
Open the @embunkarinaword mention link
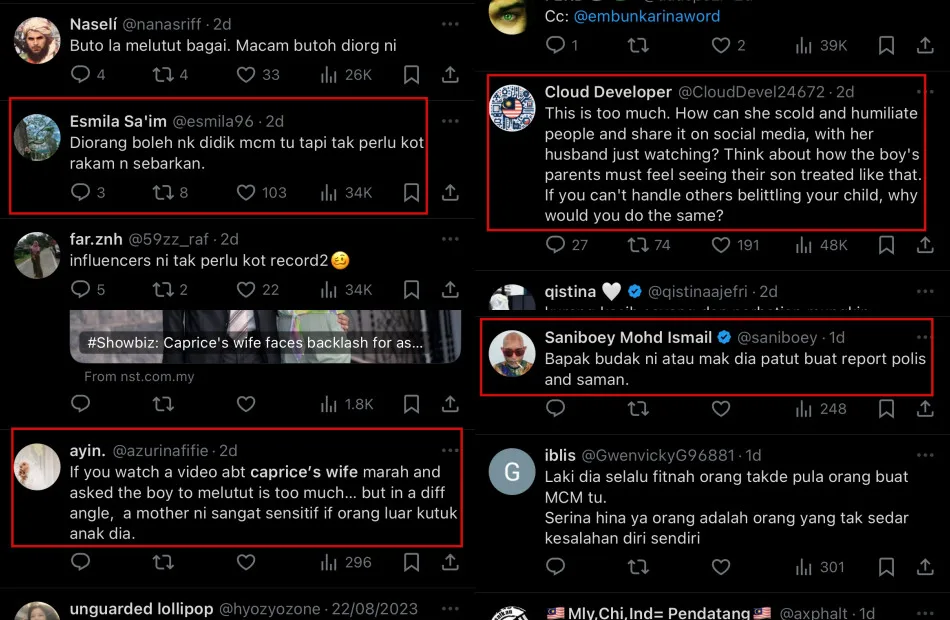point(647,16)
